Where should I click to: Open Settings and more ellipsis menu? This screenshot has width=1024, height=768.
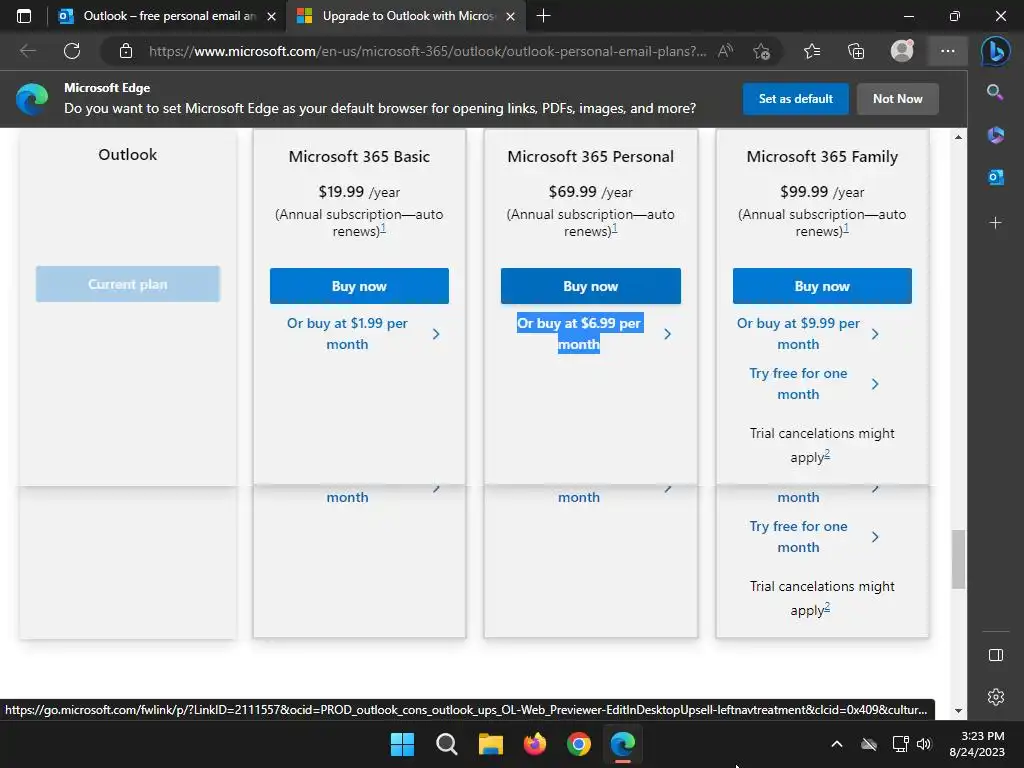(x=948, y=51)
